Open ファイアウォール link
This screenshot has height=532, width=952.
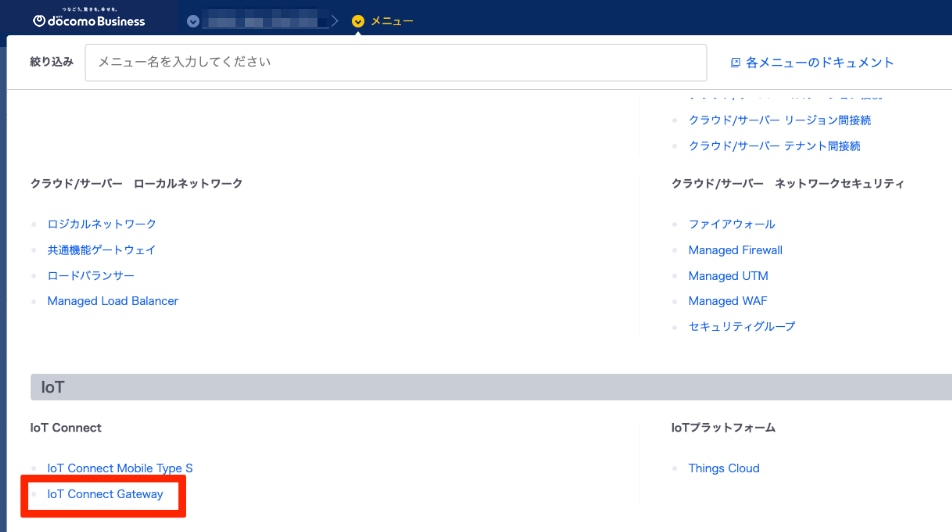(732, 224)
